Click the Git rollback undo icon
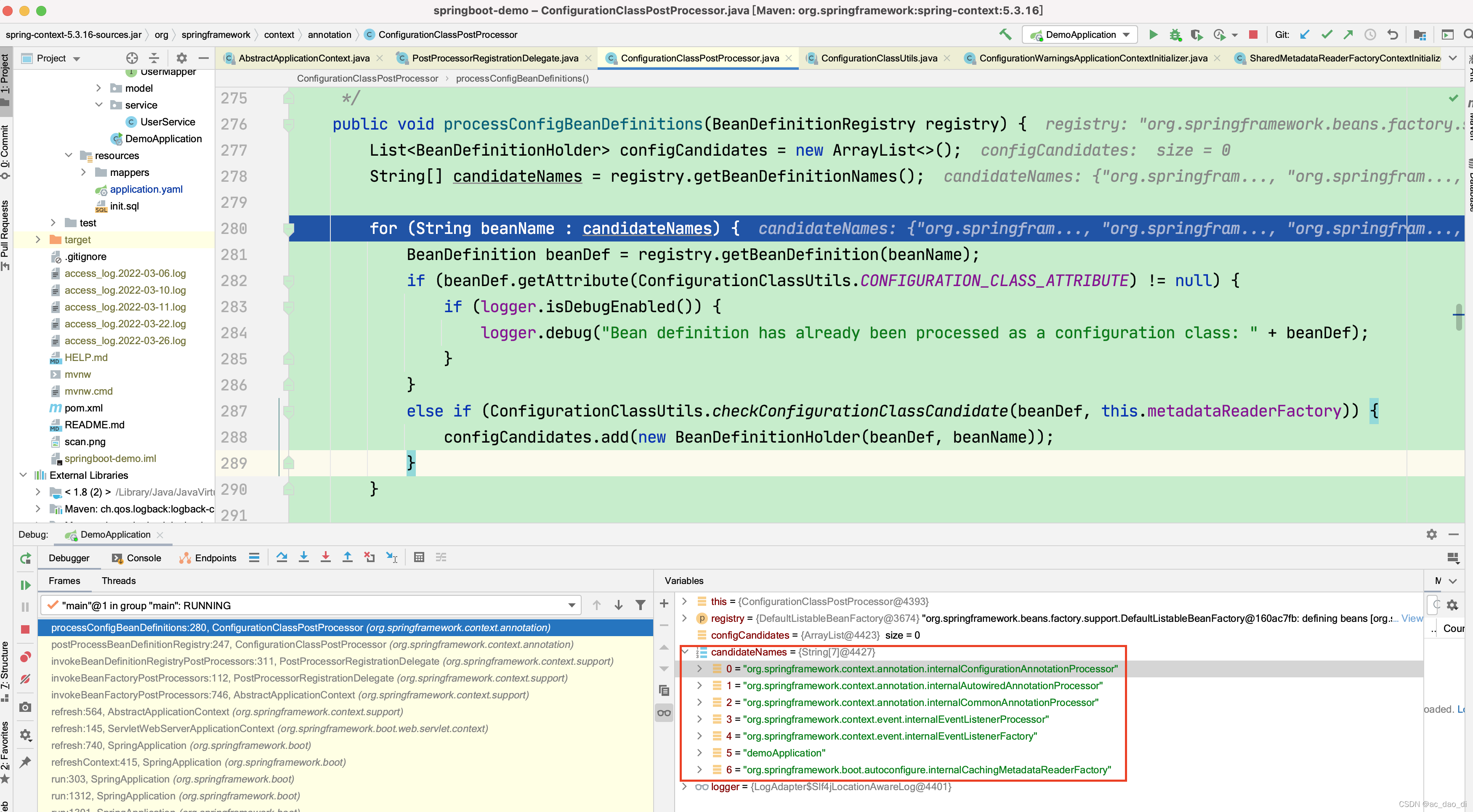The width and height of the screenshot is (1473, 812). tap(1392, 35)
